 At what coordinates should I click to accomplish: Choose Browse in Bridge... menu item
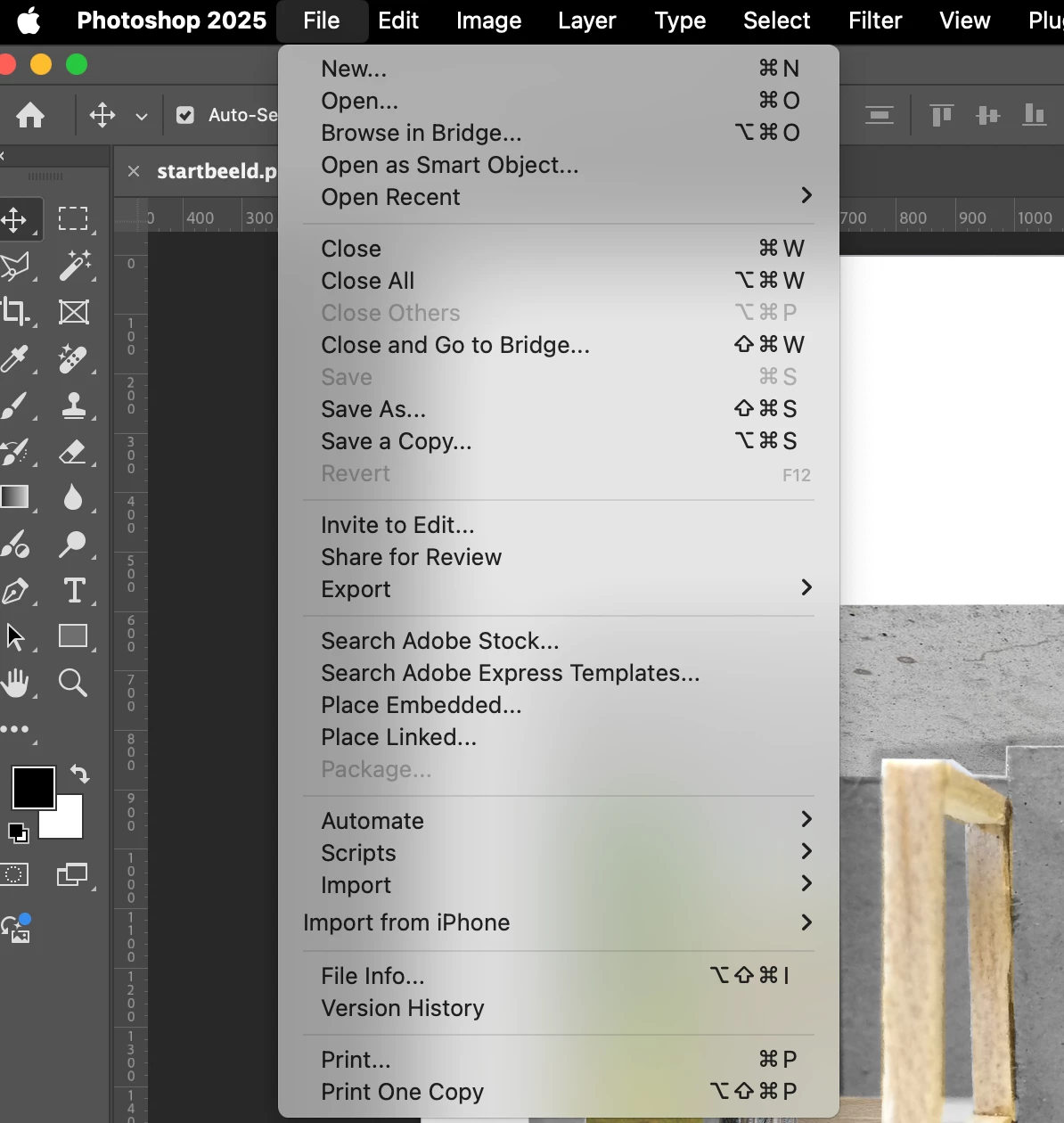coord(559,133)
